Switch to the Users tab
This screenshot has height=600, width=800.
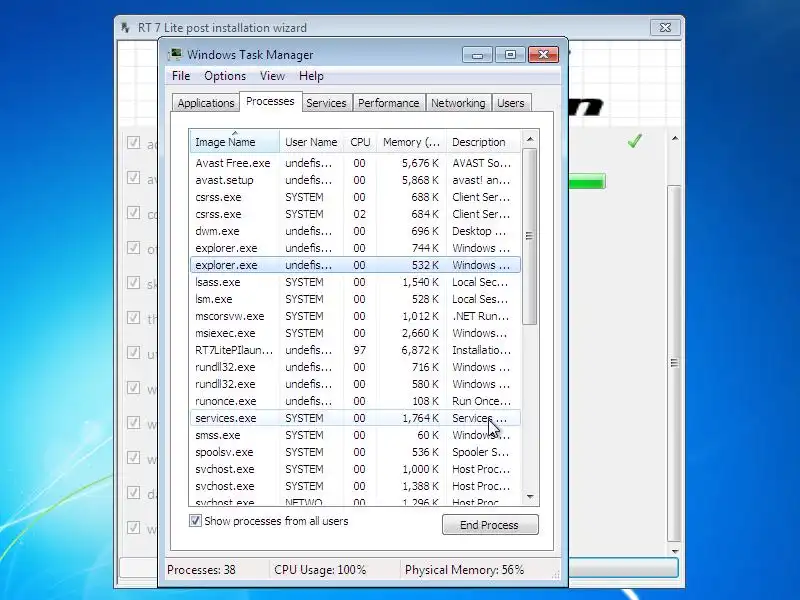pyautogui.click(x=510, y=103)
